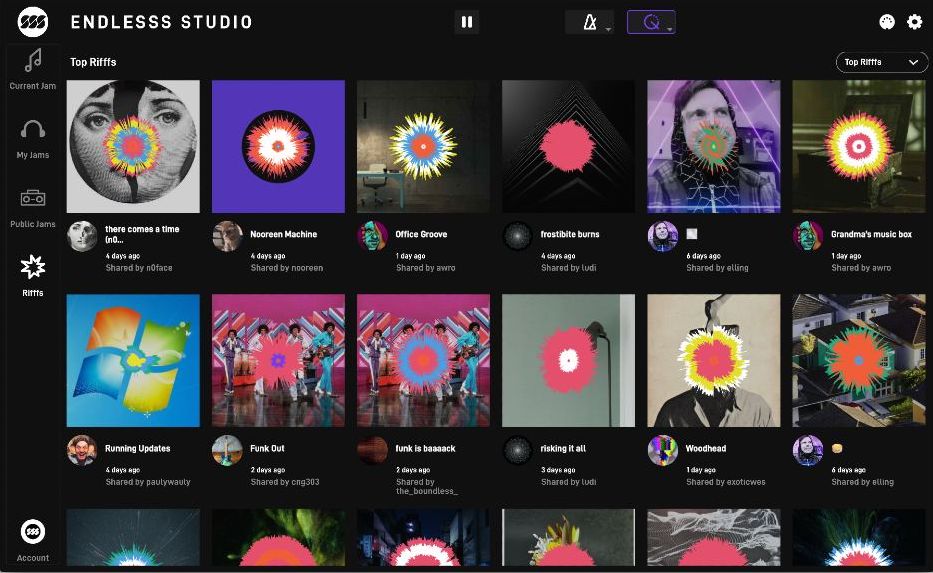933x573 pixels.
Task: Click the Endlesss logo icon
Action: coord(33,22)
